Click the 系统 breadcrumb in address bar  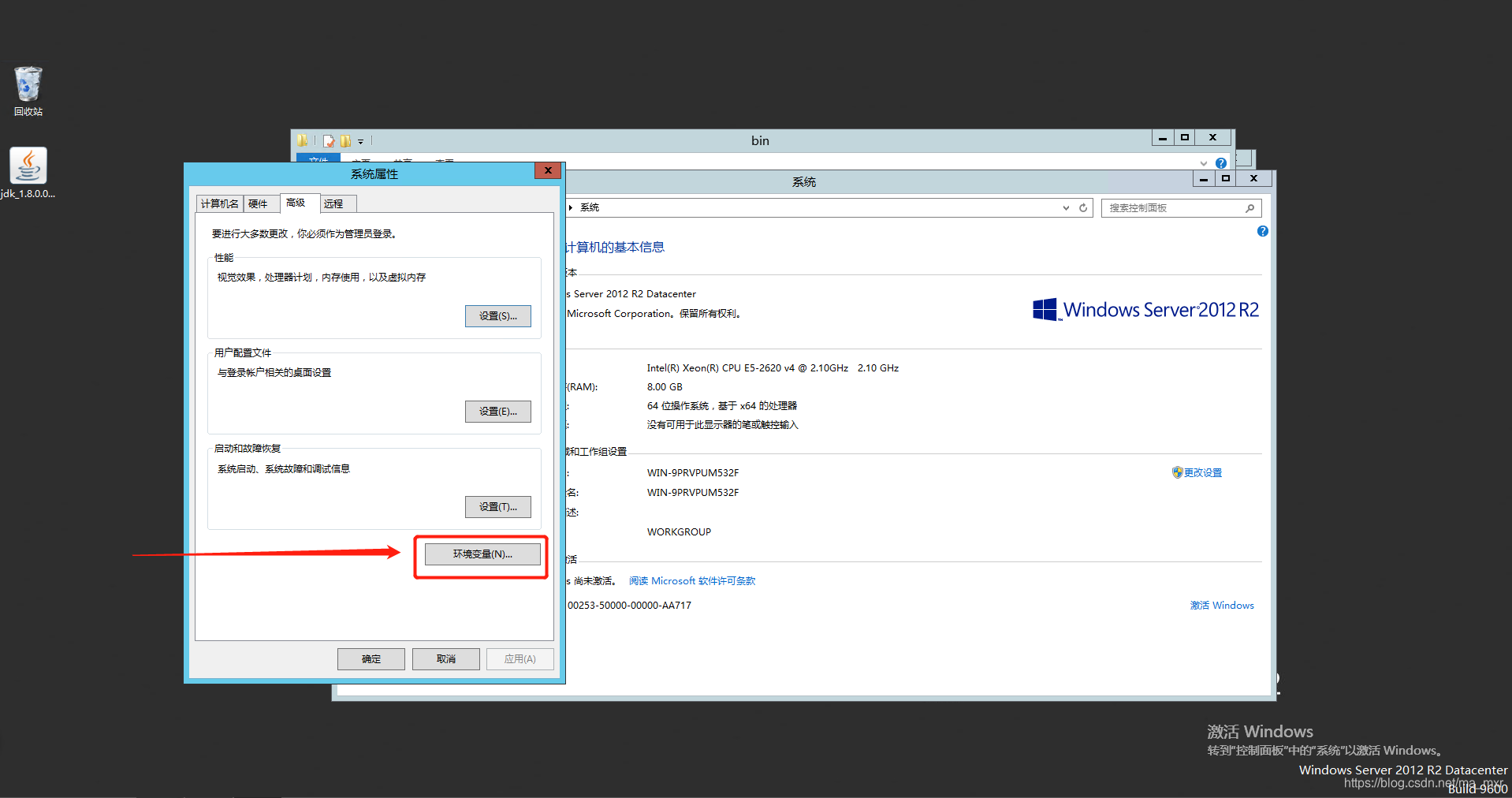[x=590, y=207]
